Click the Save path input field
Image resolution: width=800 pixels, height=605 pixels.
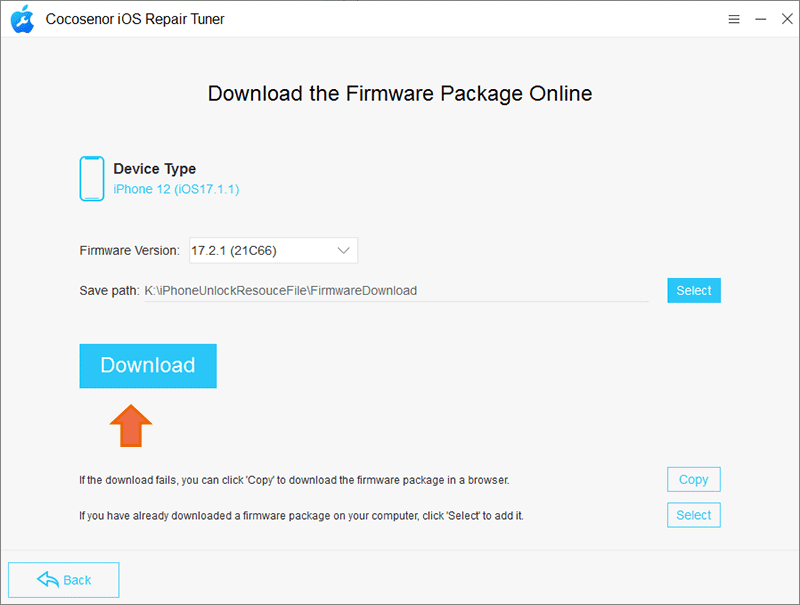pyautogui.click(x=396, y=291)
